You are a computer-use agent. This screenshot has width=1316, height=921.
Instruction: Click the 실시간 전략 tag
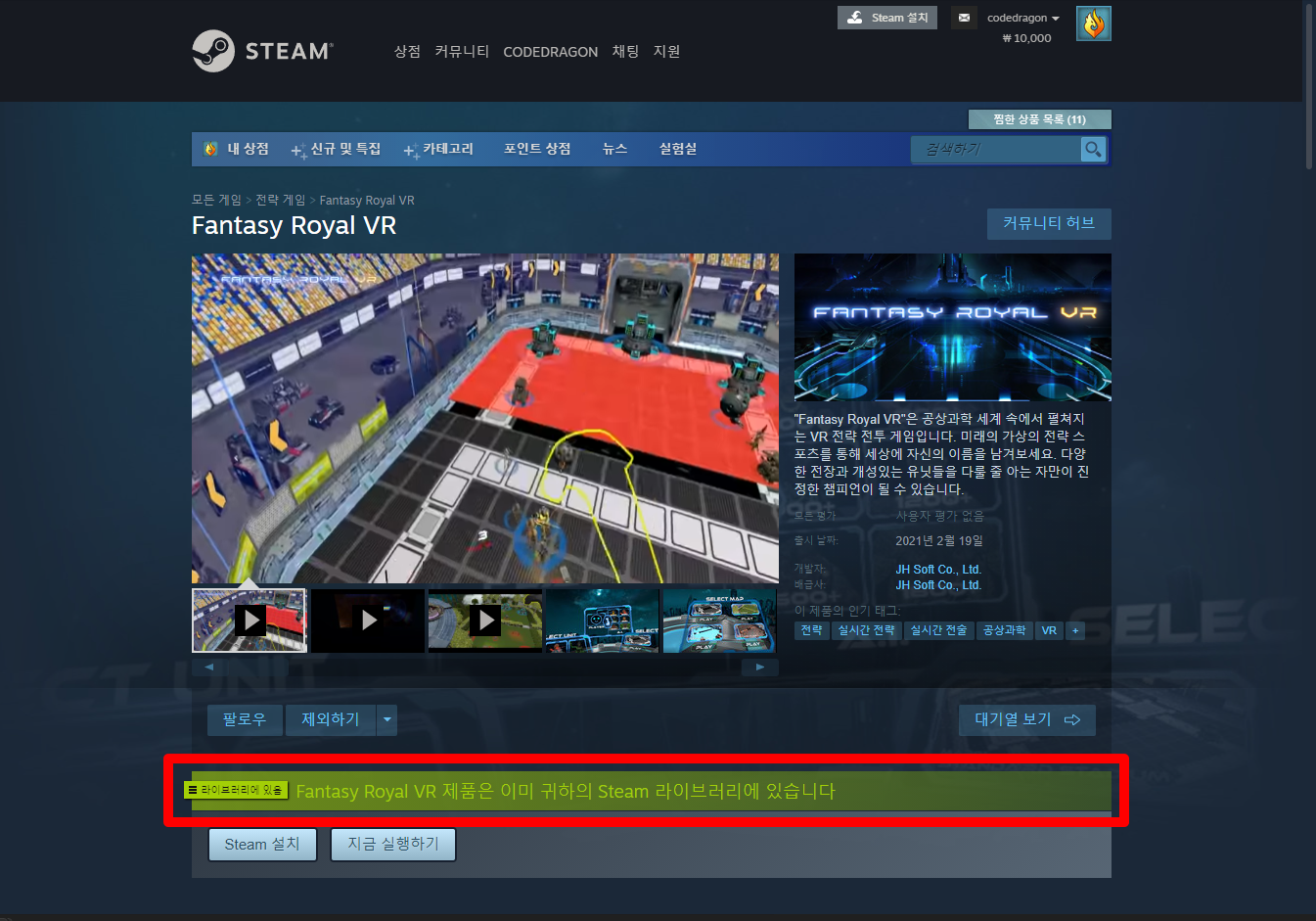pyautogui.click(x=867, y=630)
